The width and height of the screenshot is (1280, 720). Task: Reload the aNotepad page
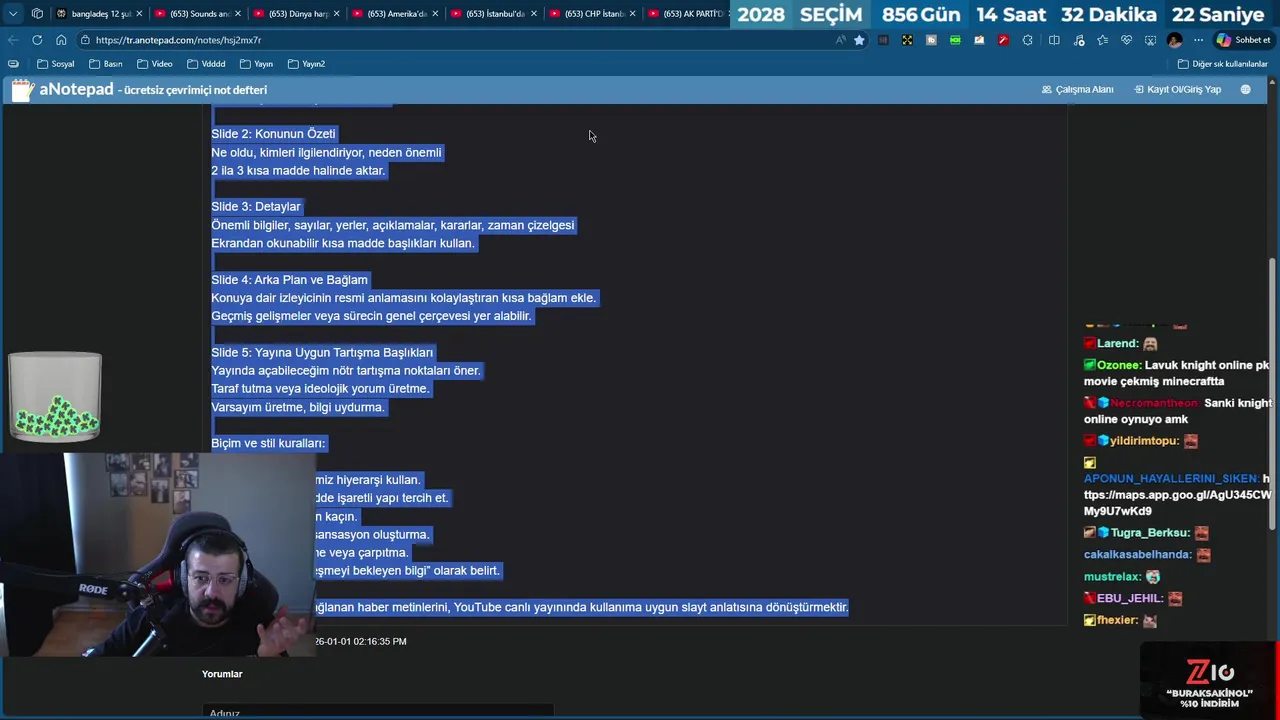[x=37, y=40]
